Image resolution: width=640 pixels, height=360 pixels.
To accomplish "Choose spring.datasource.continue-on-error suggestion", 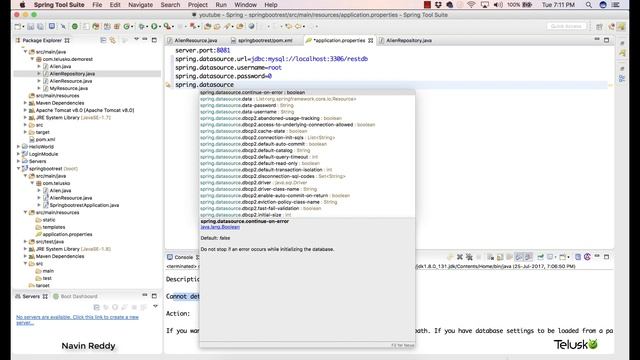I will coord(307,92).
